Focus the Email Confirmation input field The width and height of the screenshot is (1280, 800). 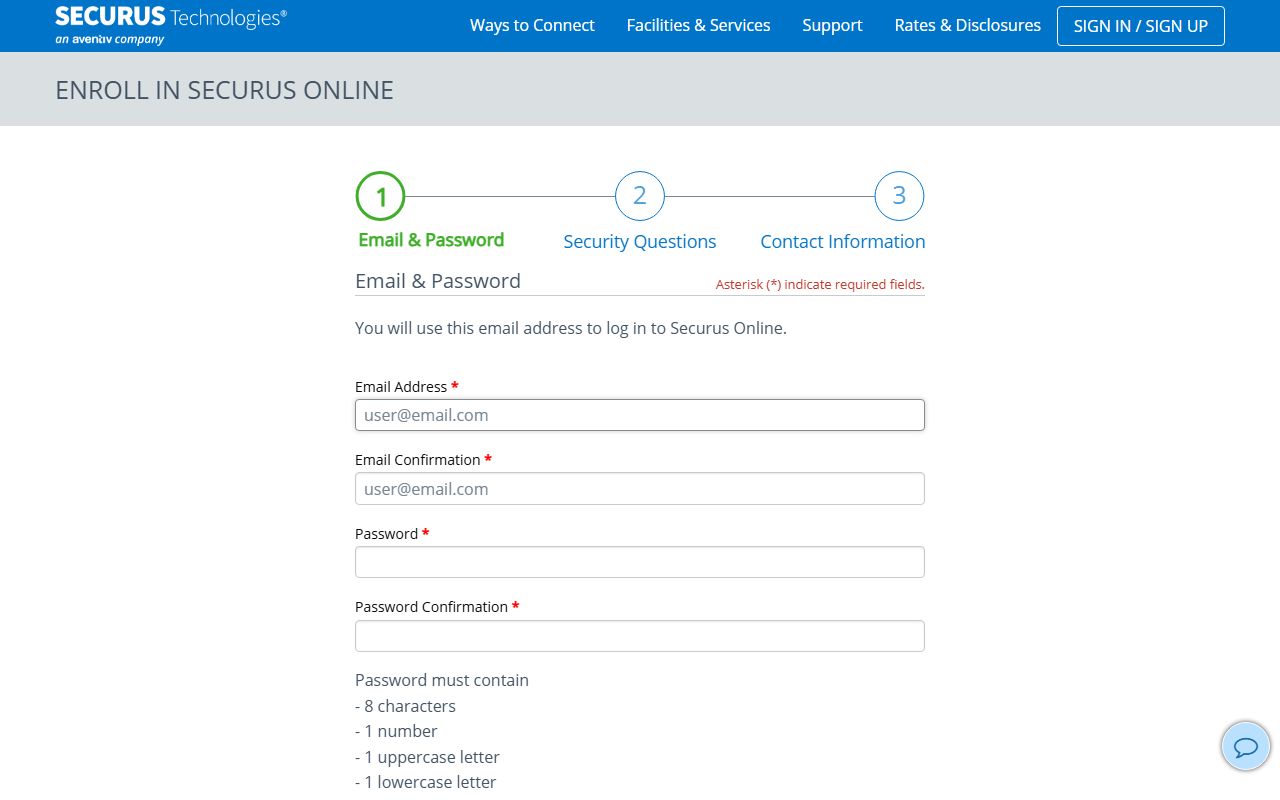click(x=640, y=489)
